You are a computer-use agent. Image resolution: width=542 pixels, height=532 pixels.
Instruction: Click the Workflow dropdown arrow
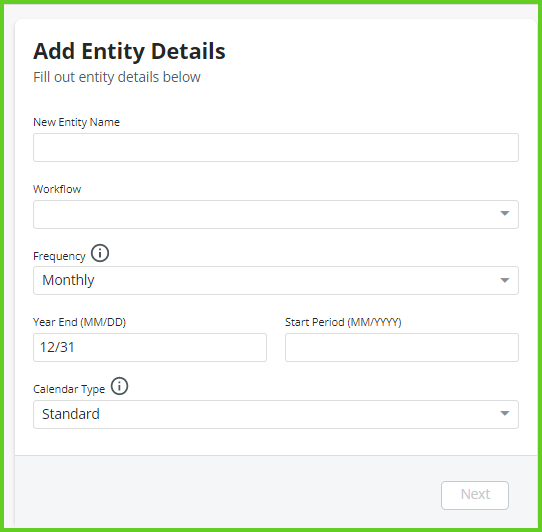tap(505, 214)
